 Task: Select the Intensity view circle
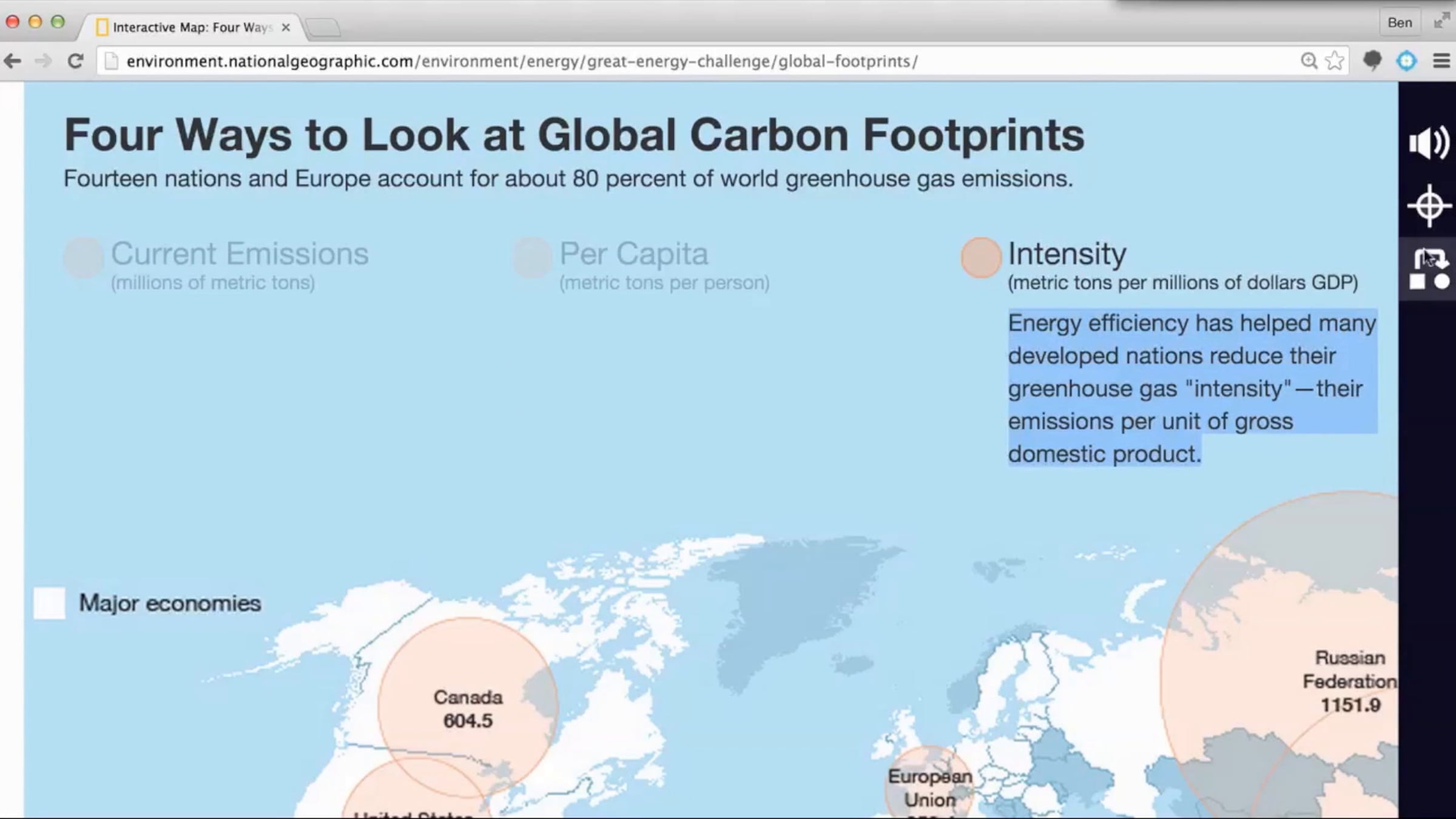coord(981,257)
